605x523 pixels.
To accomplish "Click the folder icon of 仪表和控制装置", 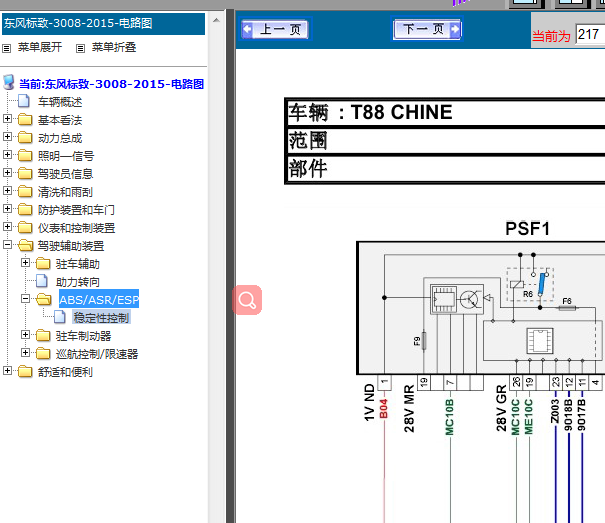I will (x=25, y=227).
